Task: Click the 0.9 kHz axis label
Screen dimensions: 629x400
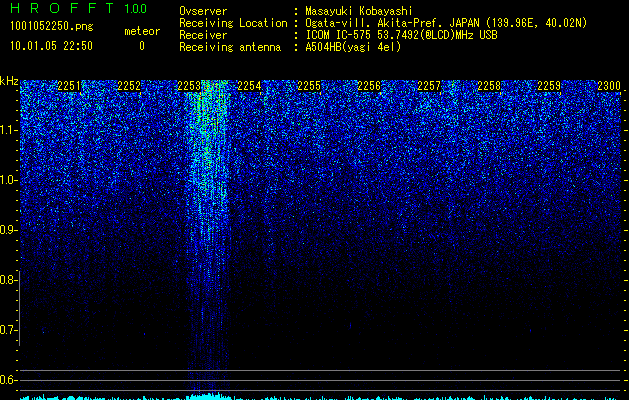Action: pyautogui.click(x=8, y=230)
